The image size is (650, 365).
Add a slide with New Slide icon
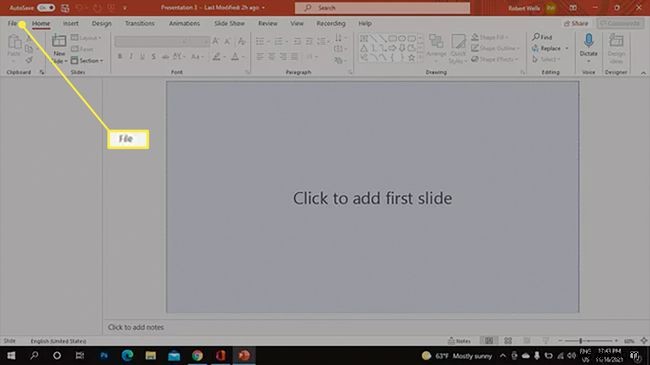point(59,41)
